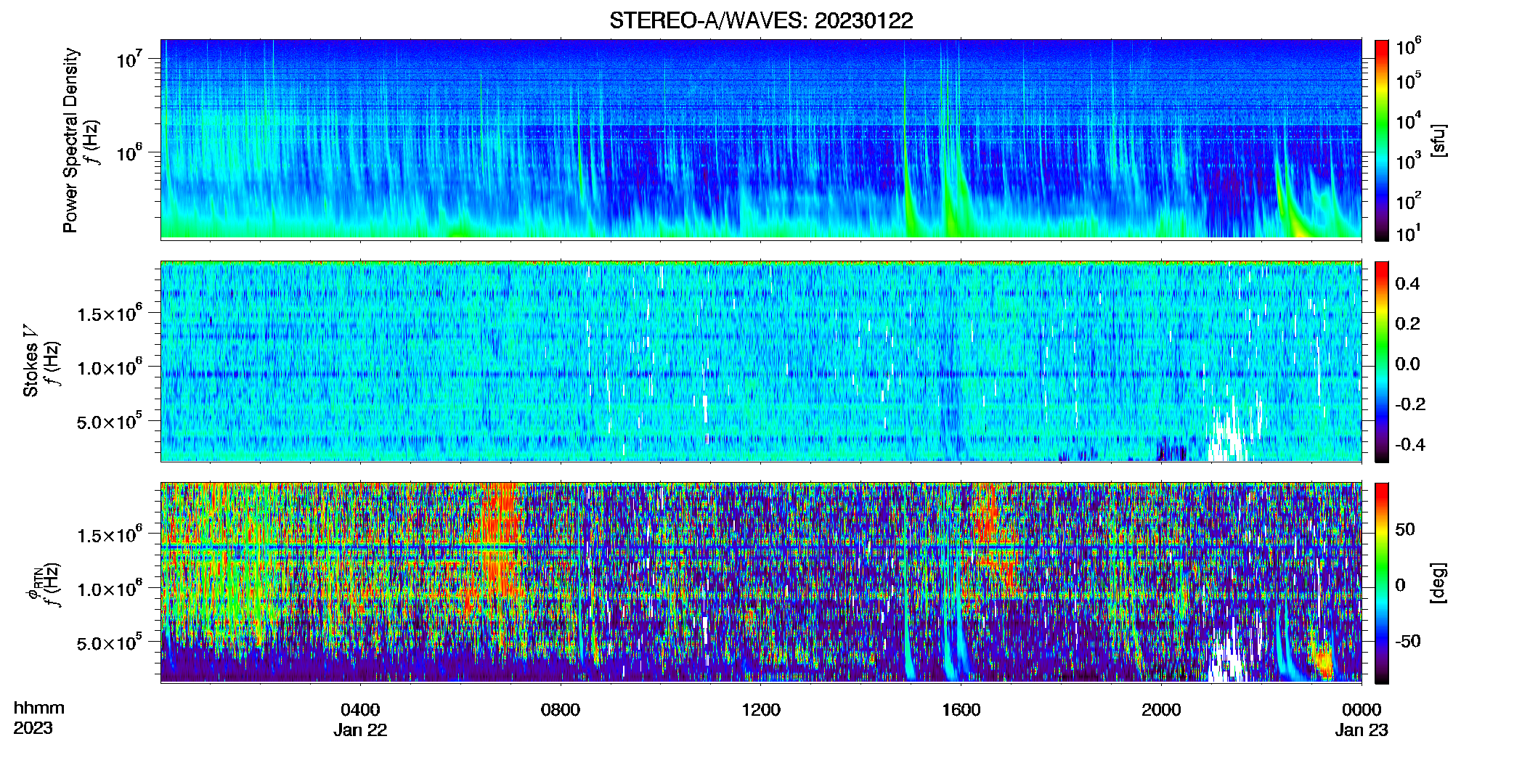Image resolution: width=1522 pixels, height=784 pixels.
Task: Click the 0400 time label
Action: pyautogui.click(x=360, y=710)
